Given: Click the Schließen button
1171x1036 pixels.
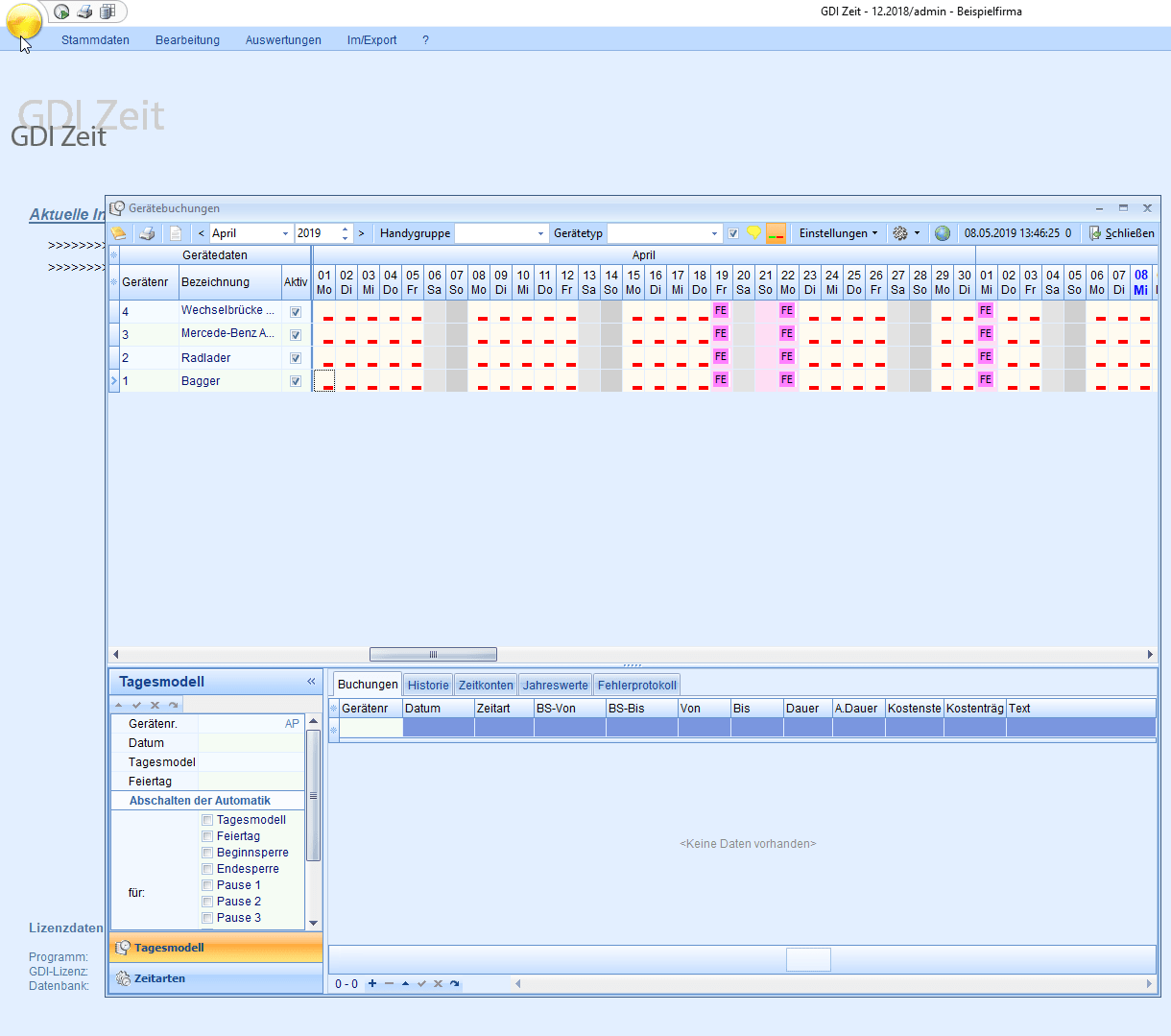Looking at the screenshot, I should 1121,233.
